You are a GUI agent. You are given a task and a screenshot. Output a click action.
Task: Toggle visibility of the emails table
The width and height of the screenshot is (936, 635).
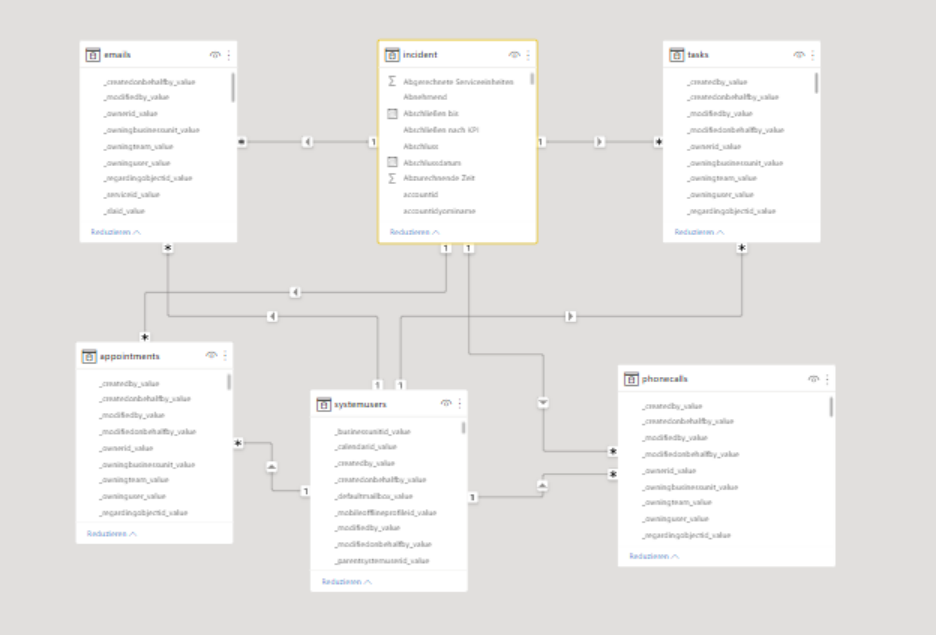click(x=215, y=55)
